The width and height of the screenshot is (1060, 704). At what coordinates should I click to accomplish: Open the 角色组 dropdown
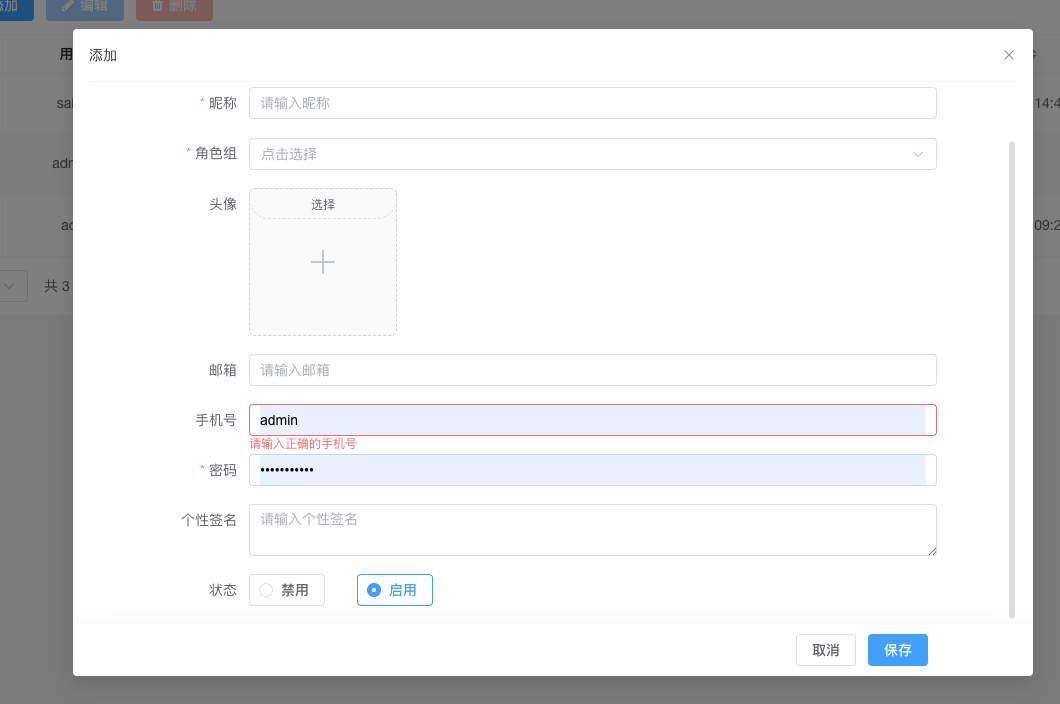click(592, 154)
